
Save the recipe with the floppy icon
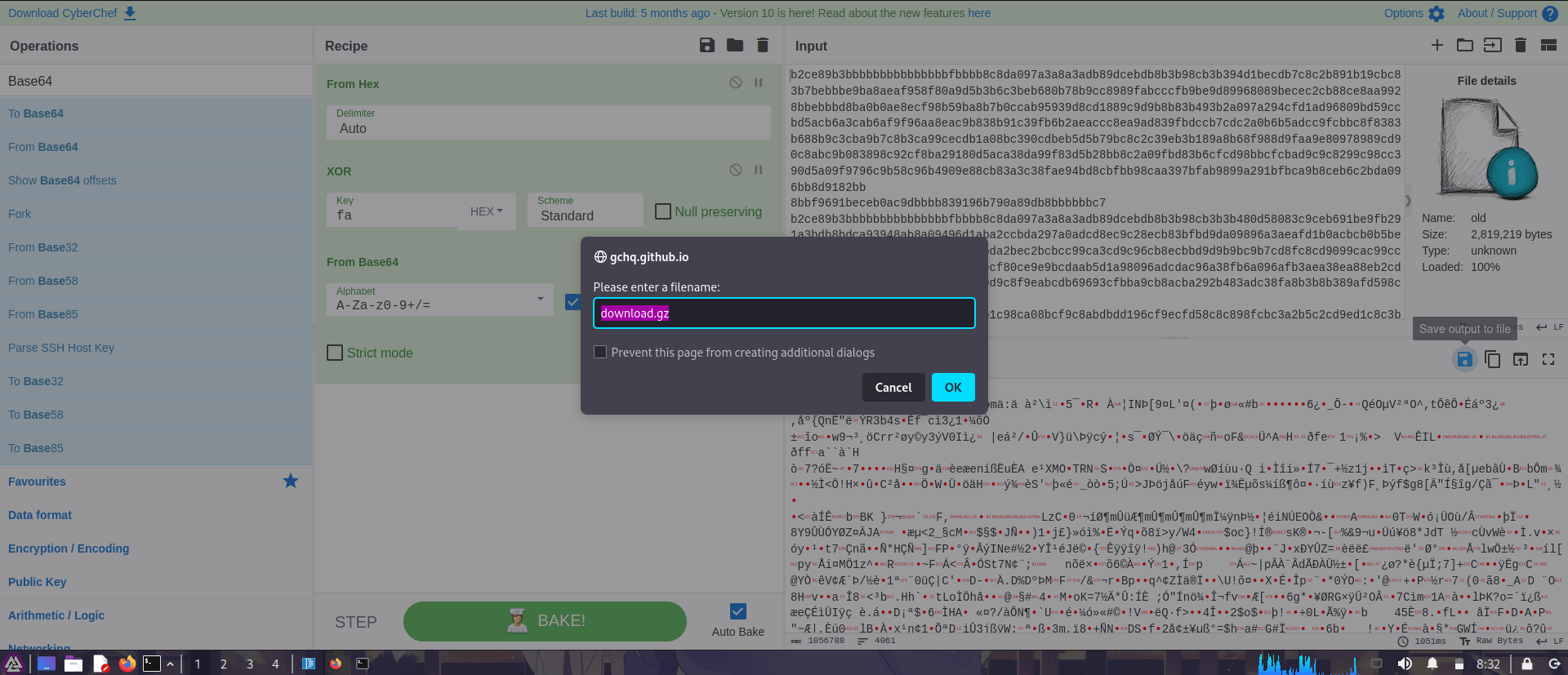[x=707, y=46]
